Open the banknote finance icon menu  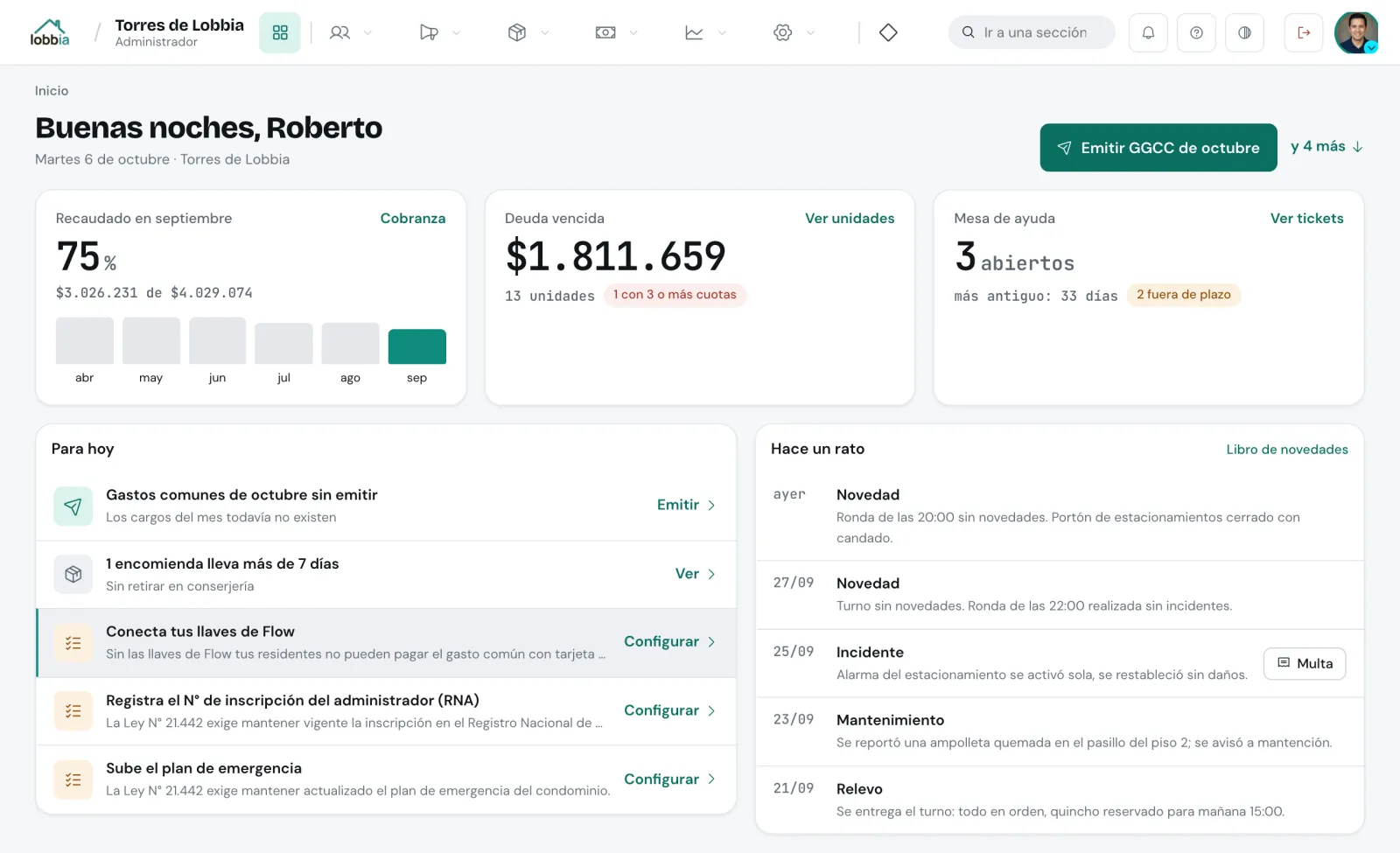(605, 32)
